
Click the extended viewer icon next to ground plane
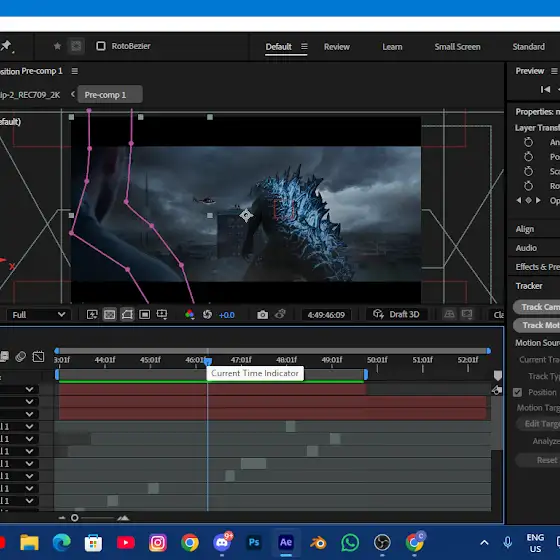click(x=467, y=314)
